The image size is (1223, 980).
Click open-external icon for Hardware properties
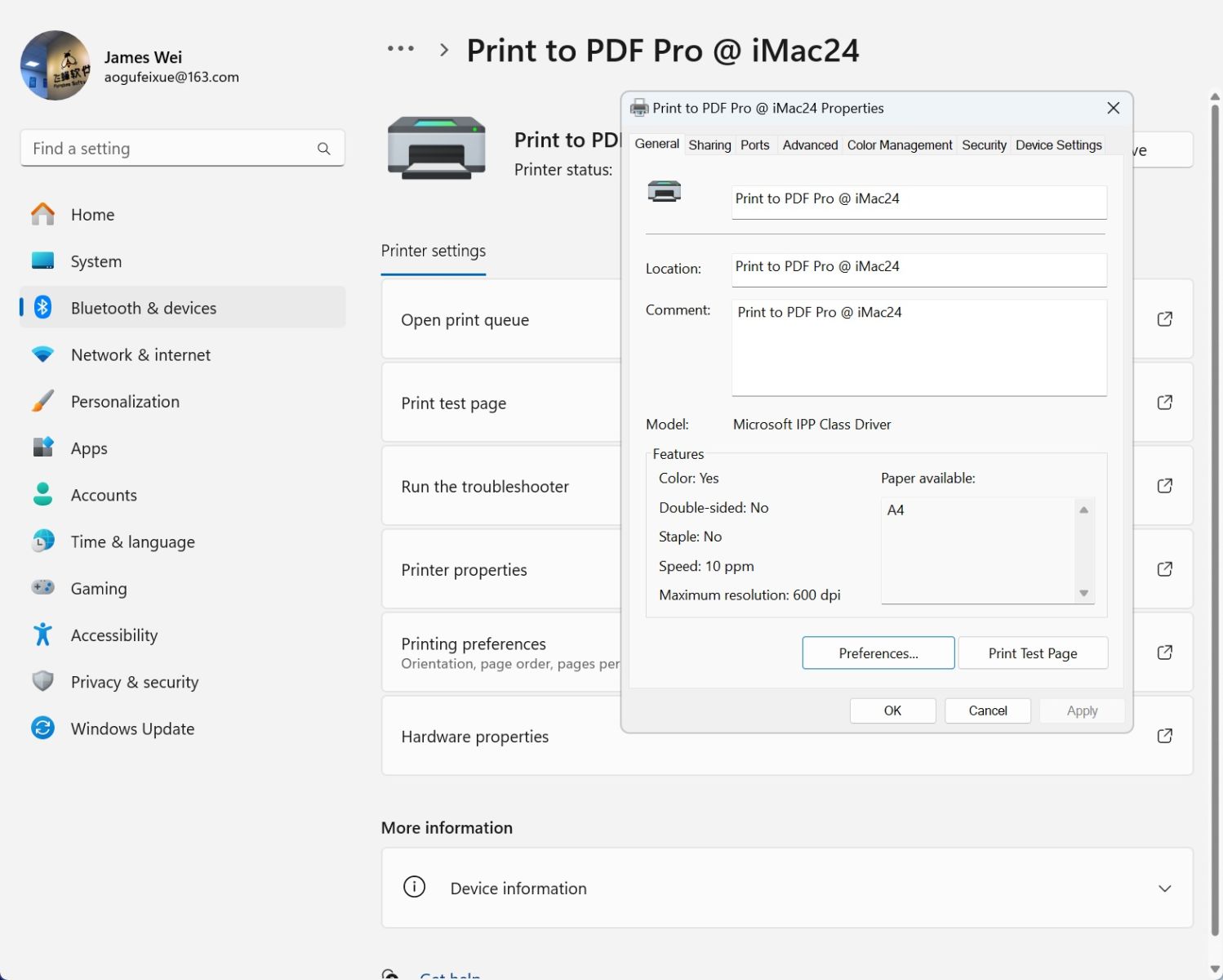coord(1165,735)
